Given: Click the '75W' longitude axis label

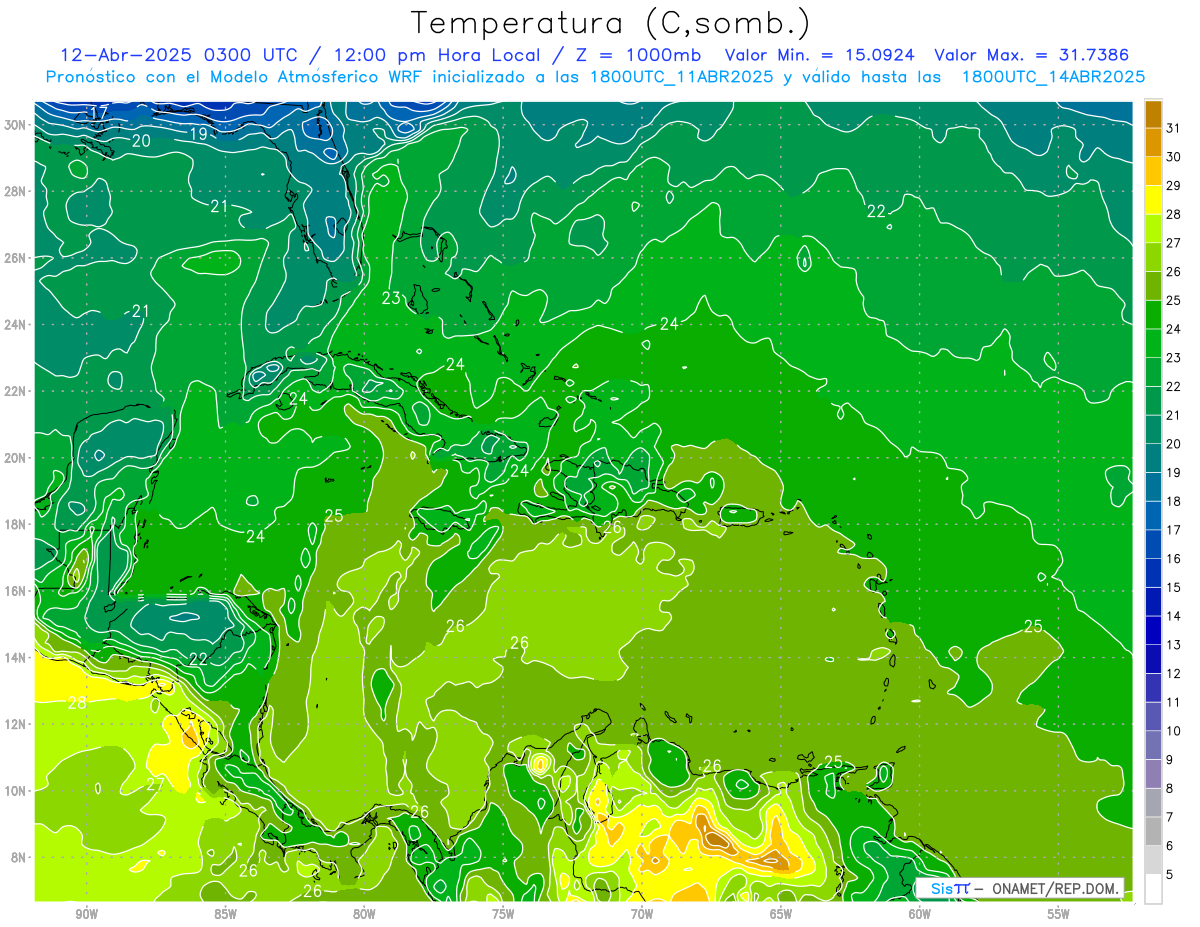Looking at the screenshot, I should coord(503,914).
